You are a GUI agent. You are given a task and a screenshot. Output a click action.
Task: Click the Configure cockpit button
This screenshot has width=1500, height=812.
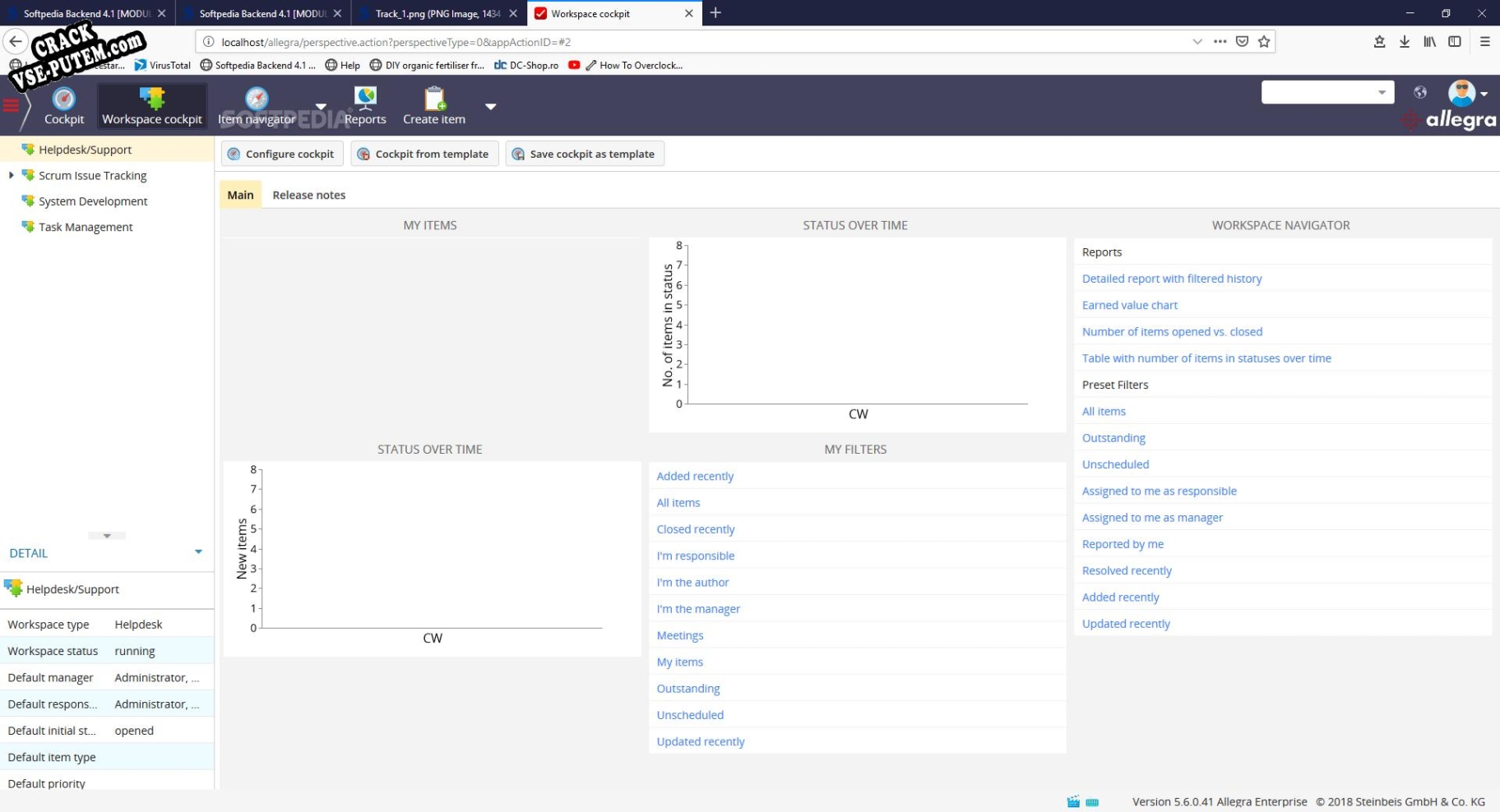coord(280,154)
